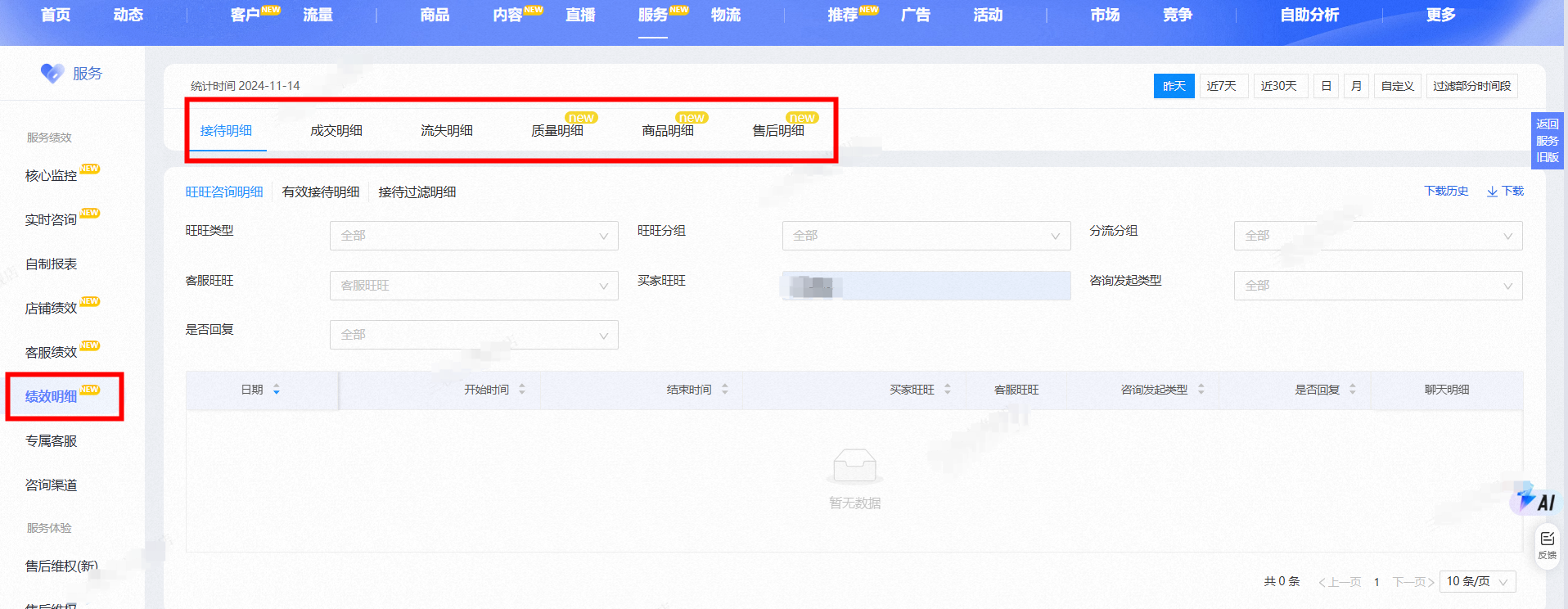1568x609 pixels.
Task: Open 内容 in top navigation
Action: pos(507,15)
